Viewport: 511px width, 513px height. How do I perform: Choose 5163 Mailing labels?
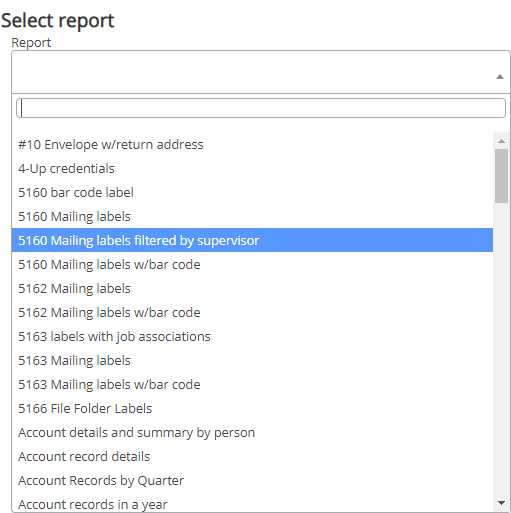(x=252, y=361)
